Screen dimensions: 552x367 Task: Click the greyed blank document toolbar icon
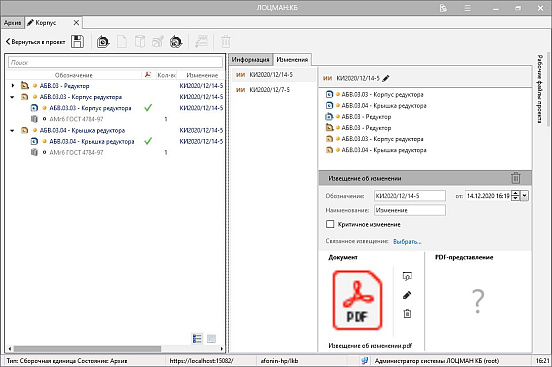pos(122,42)
